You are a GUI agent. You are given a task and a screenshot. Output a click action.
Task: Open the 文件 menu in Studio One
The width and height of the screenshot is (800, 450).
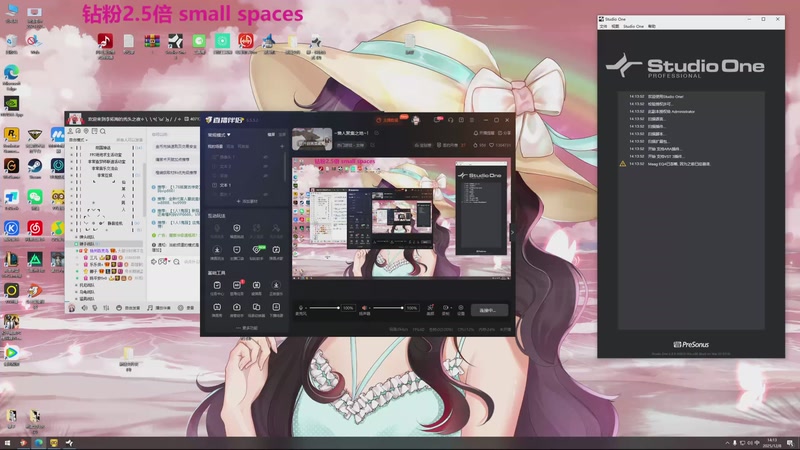coord(603,26)
